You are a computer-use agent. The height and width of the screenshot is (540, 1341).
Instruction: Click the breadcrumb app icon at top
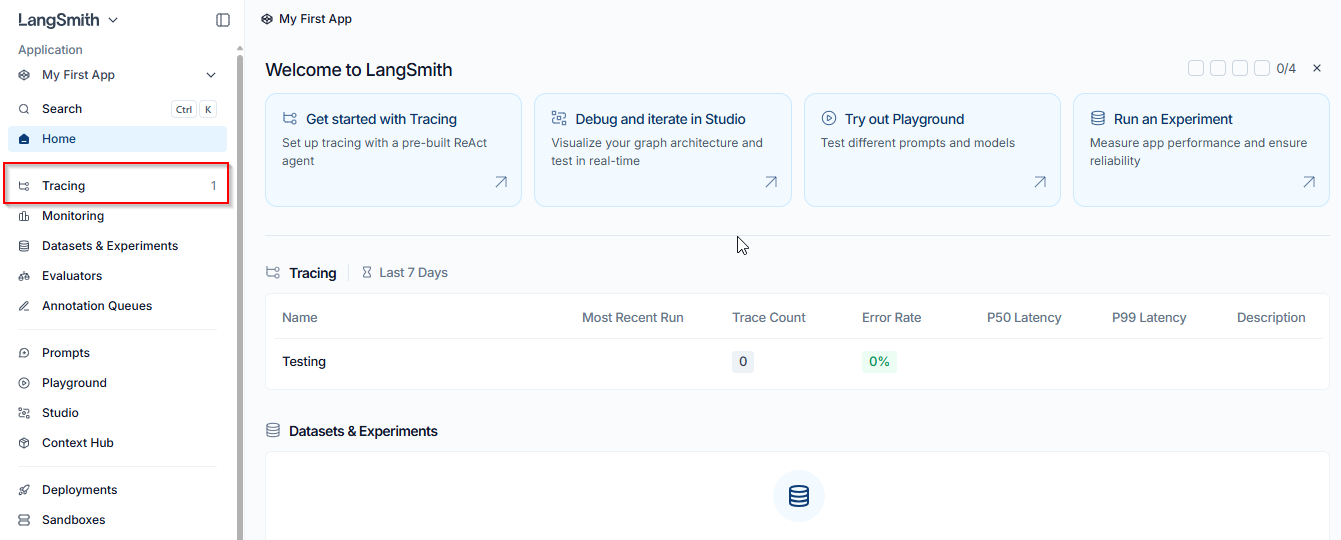[267, 19]
